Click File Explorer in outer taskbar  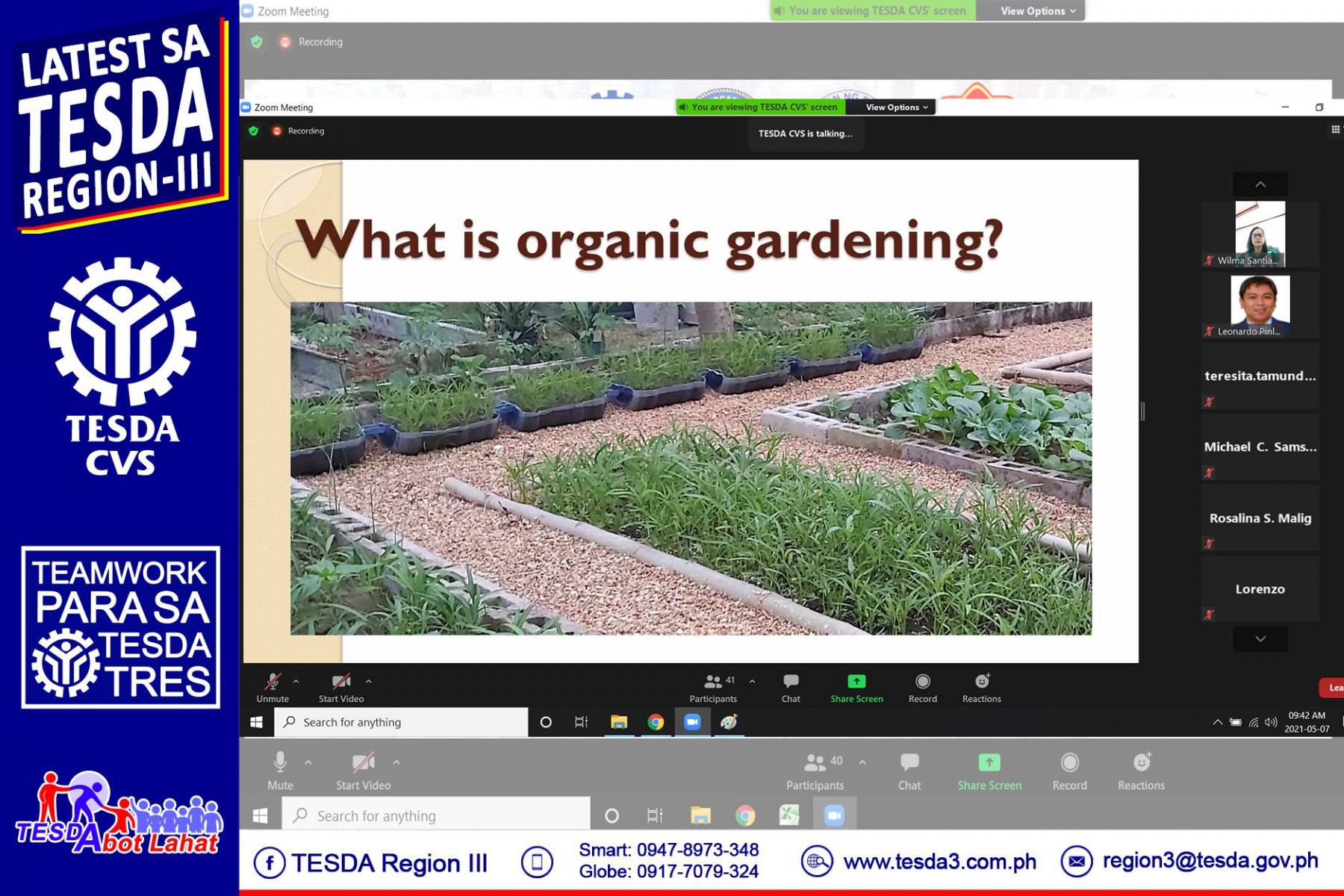[x=700, y=815]
